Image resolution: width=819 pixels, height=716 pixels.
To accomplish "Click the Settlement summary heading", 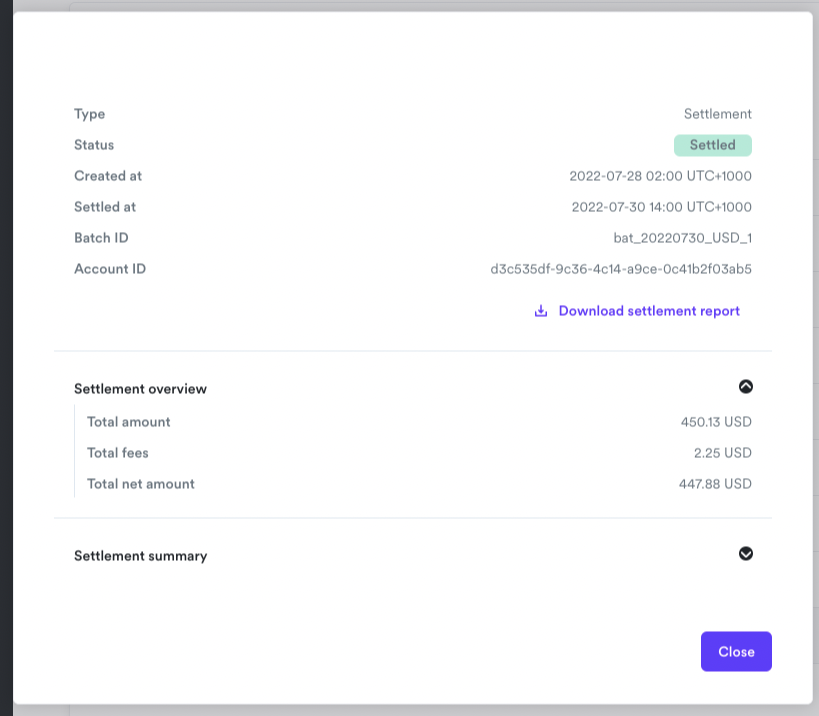I will (x=140, y=556).
